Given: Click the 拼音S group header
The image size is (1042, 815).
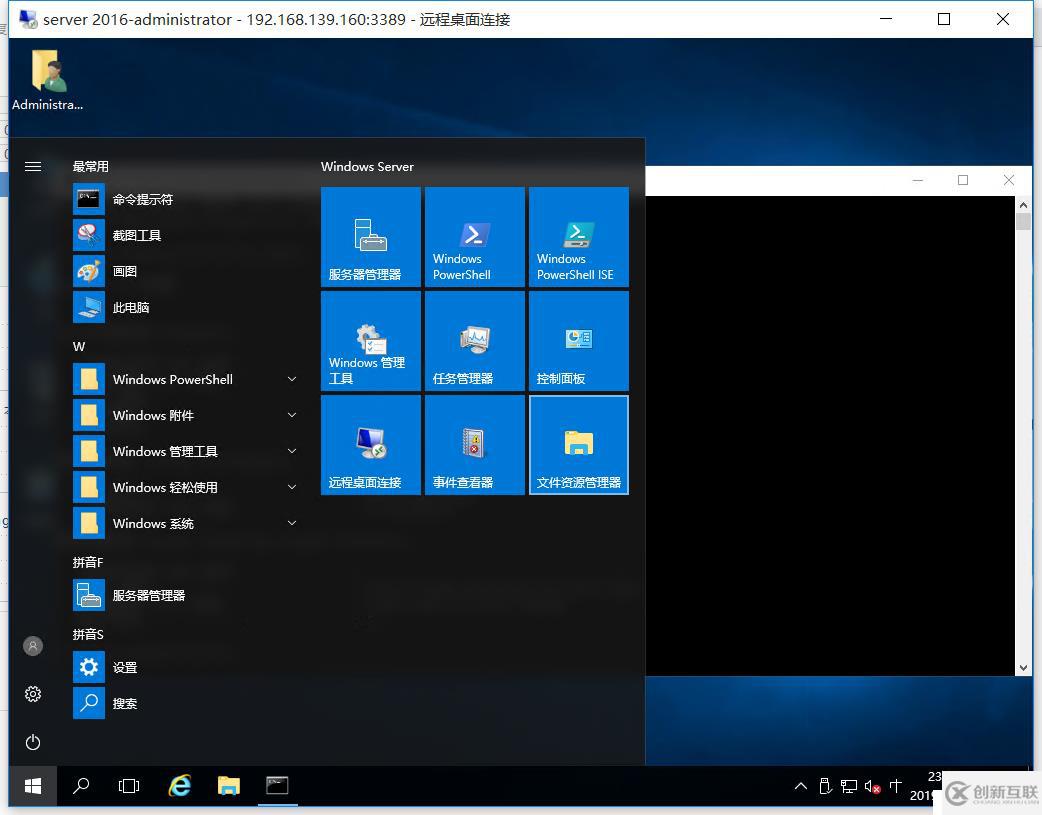Looking at the screenshot, I should coord(88,634).
